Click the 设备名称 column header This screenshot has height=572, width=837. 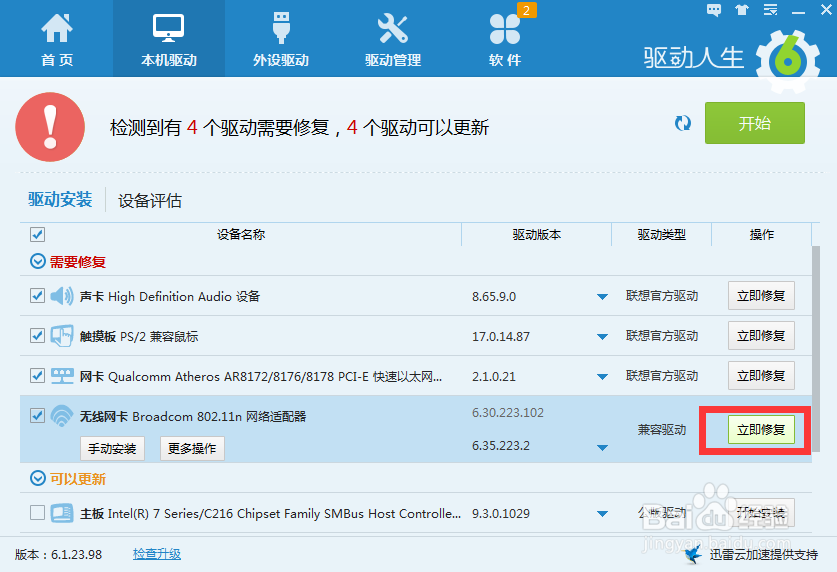241,234
